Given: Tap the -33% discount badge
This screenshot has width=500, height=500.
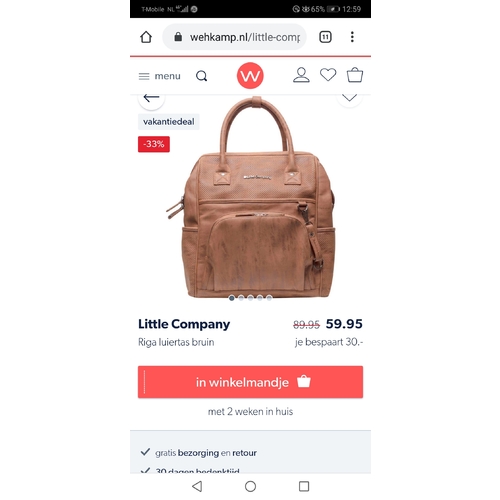Looking at the screenshot, I should pos(154,144).
